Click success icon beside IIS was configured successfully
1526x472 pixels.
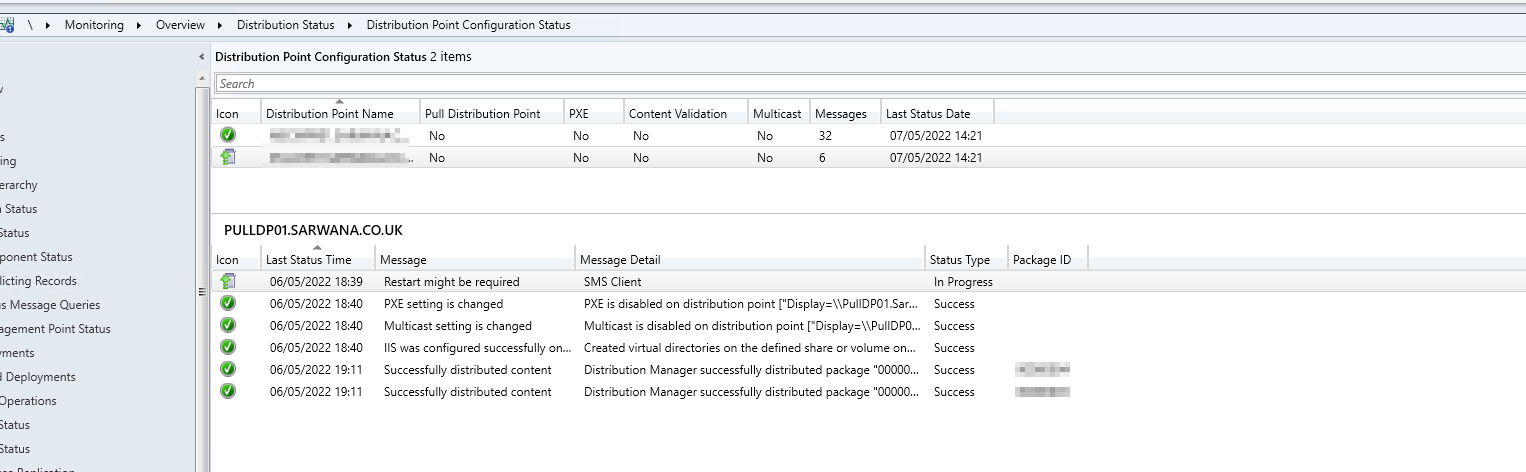[228, 347]
